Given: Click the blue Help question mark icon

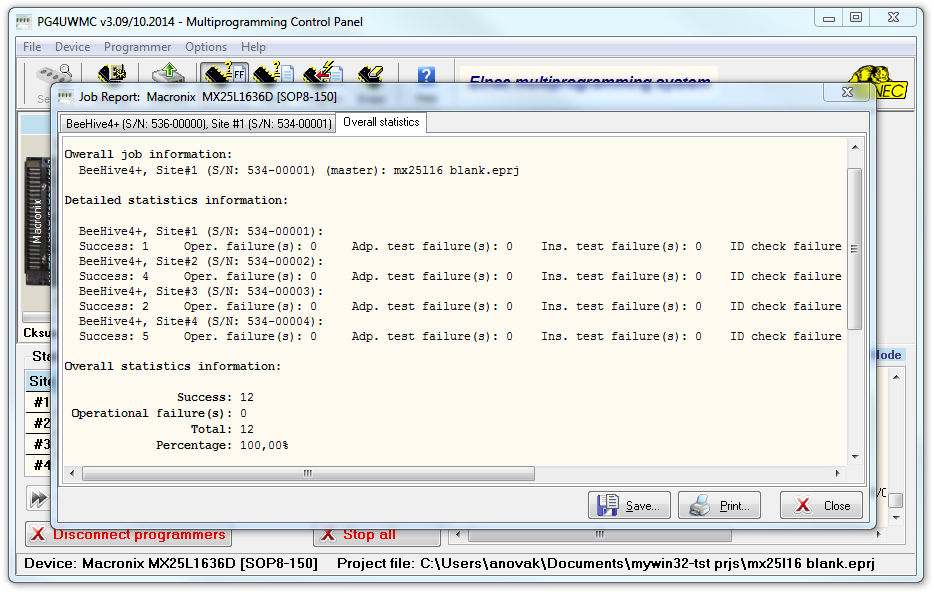Looking at the screenshot, I should [x=426, y=74].
